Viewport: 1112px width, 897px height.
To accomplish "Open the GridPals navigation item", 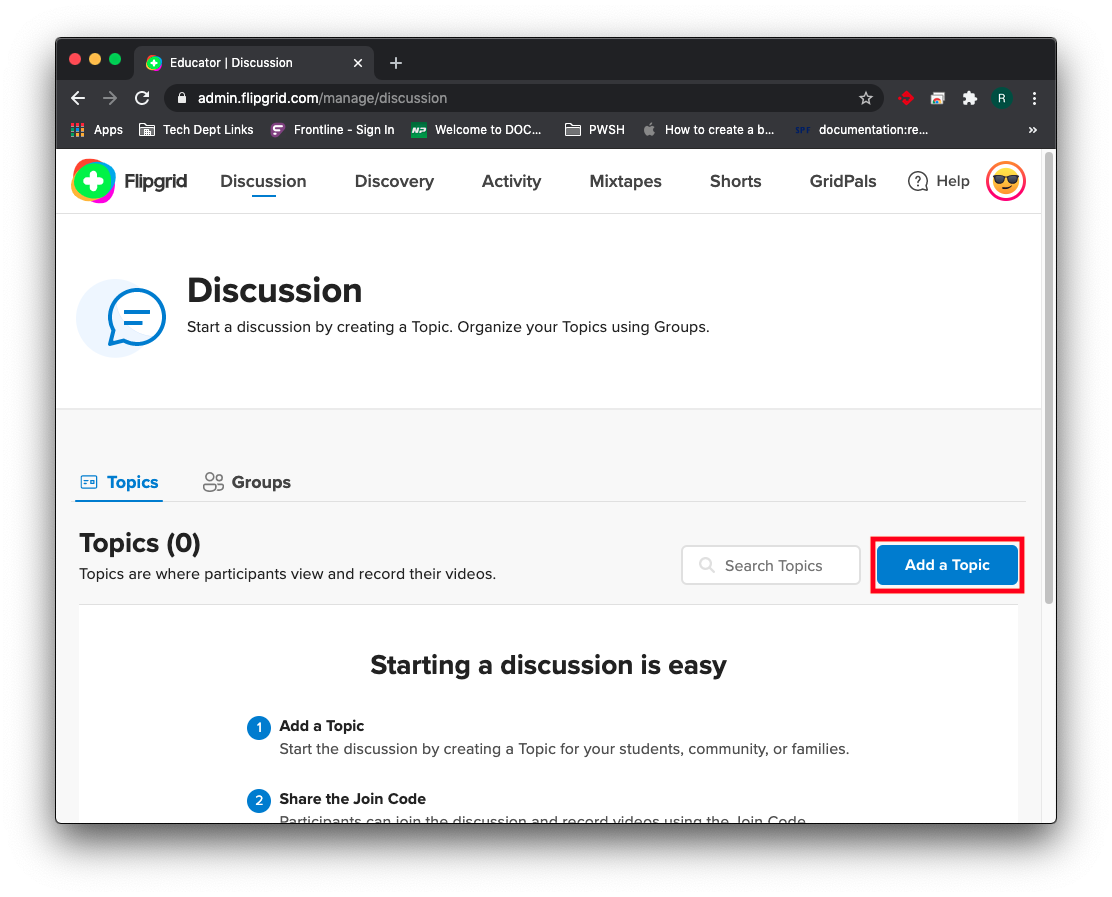I will point(843,182).
